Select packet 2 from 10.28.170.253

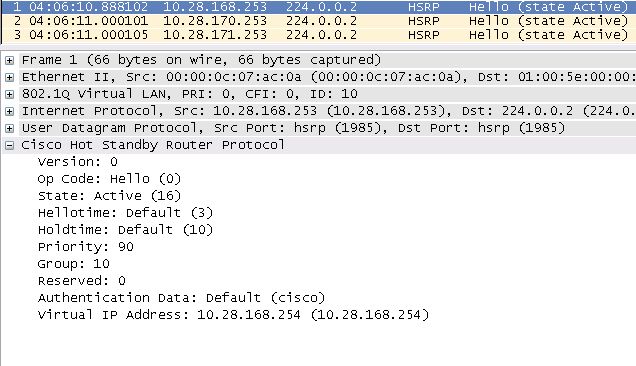[x=319, y=21]
